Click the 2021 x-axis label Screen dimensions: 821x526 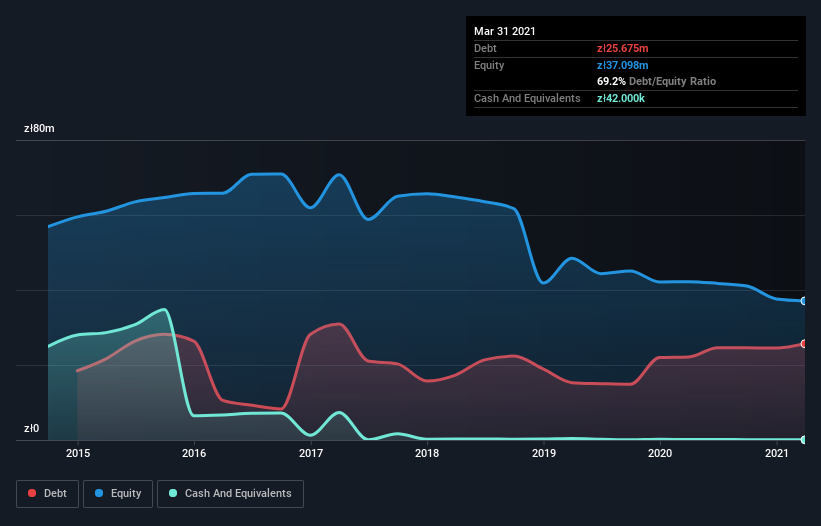point(776,454)
